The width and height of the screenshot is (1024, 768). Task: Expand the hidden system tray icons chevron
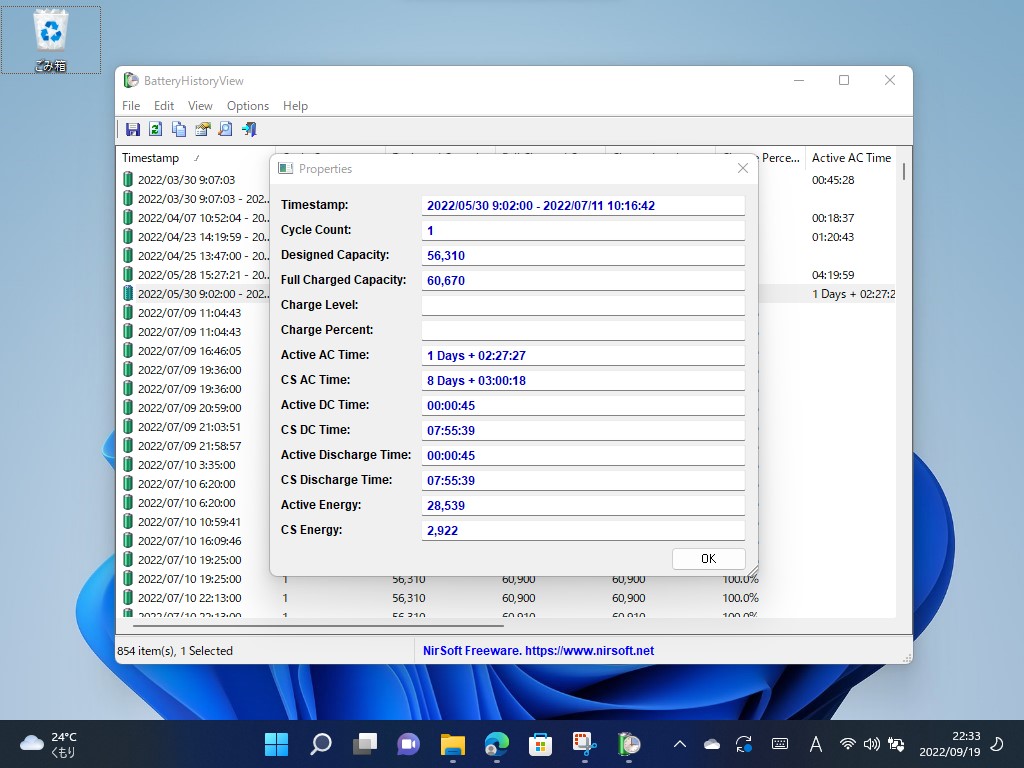point(680,744)
